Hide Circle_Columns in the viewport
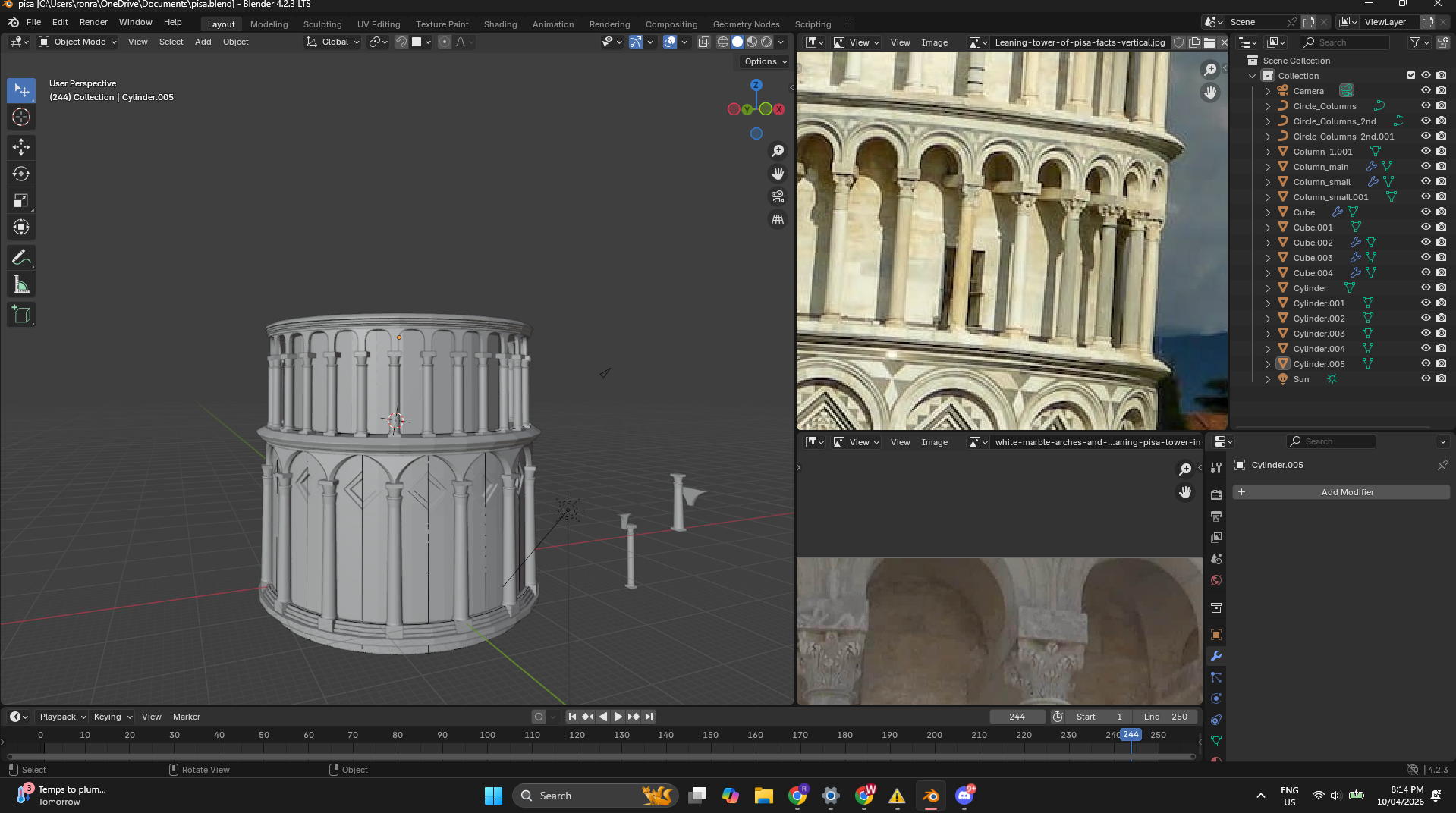The image size is (1456, 813). (x=1426, y=105)
